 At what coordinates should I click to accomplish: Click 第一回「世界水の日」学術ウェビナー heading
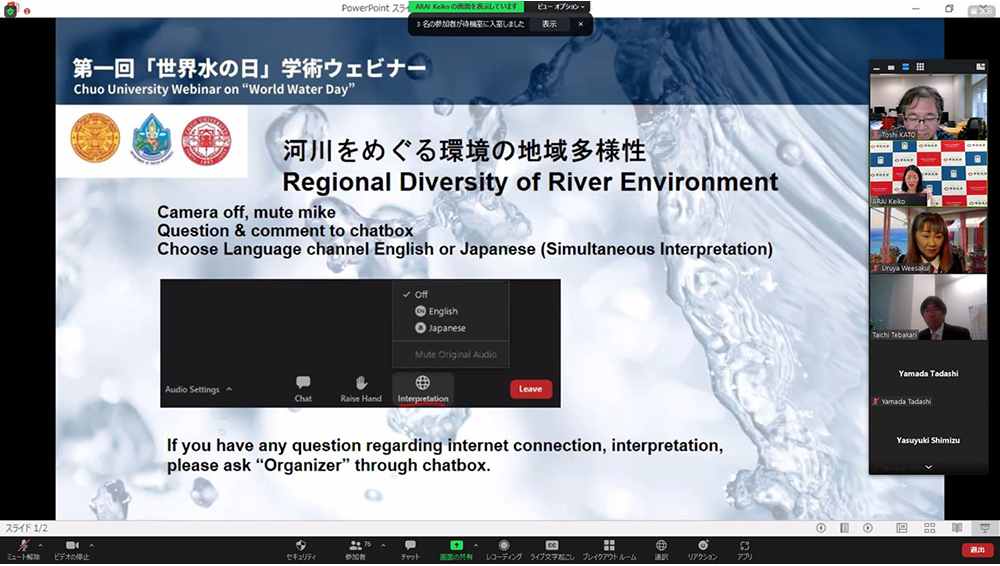pyautogui.click(x=249, y=68)
